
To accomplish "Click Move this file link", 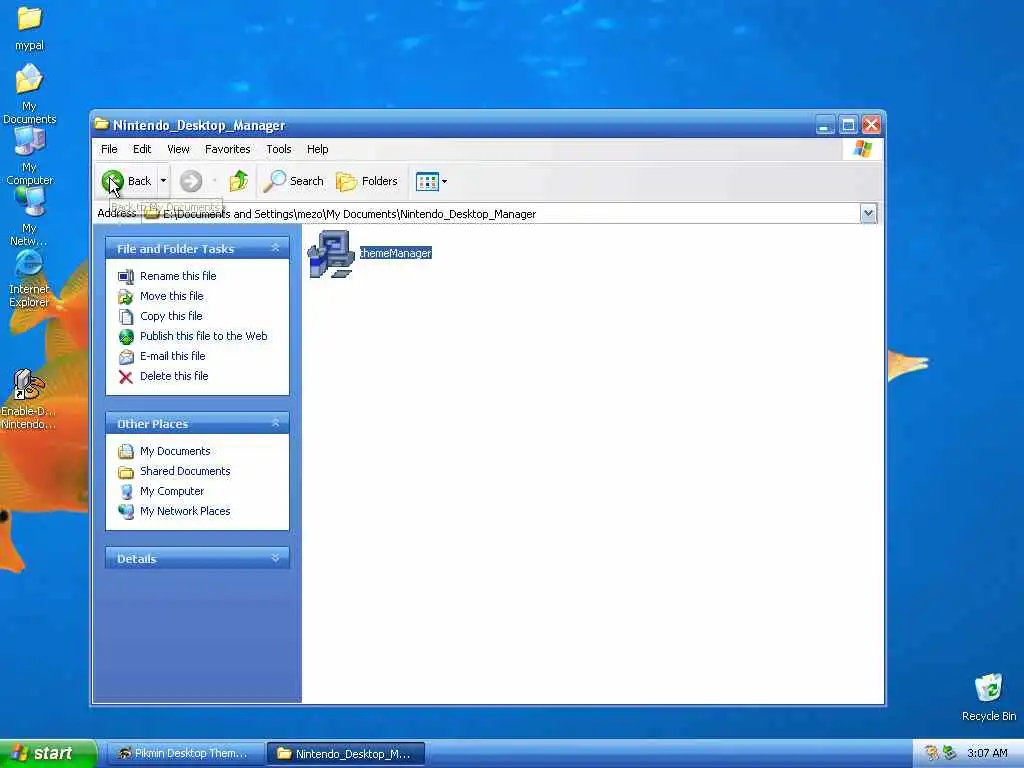I will pyautogui.click(x=172, y=296).
